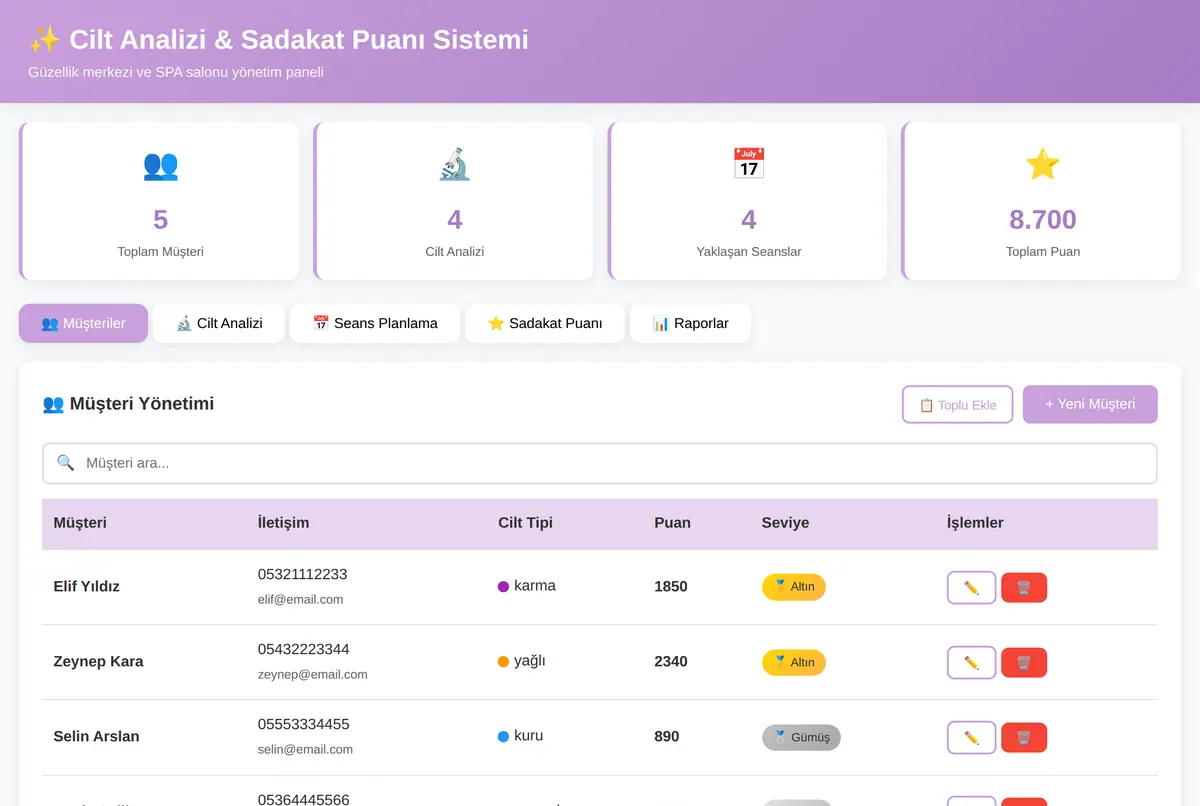1200x806 pixels.
Task: Click the pencil edit icon for Zeynep Kara
Action: click(971, 663)
